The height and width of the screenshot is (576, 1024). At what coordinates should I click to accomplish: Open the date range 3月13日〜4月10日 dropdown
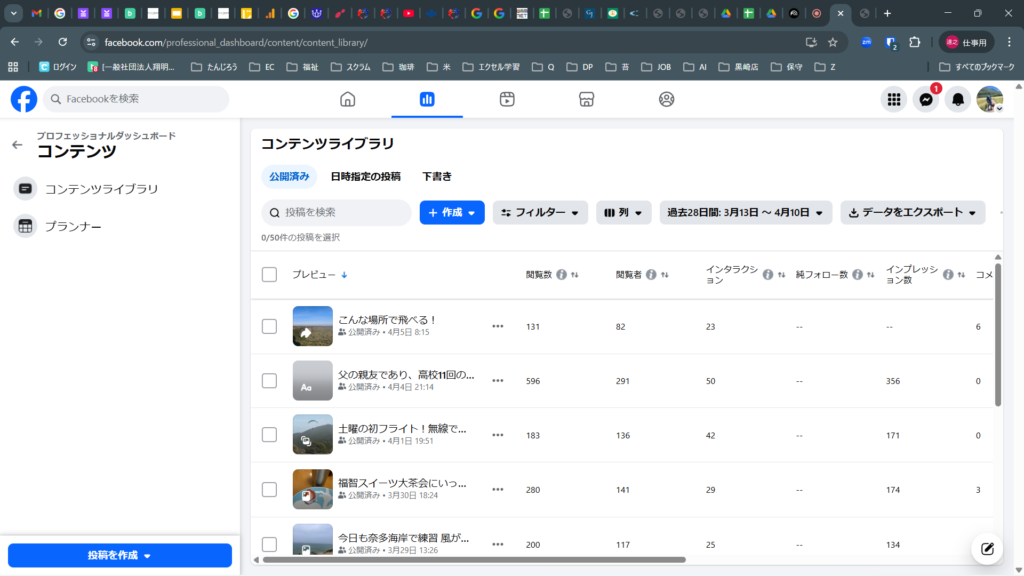[745, 212]
